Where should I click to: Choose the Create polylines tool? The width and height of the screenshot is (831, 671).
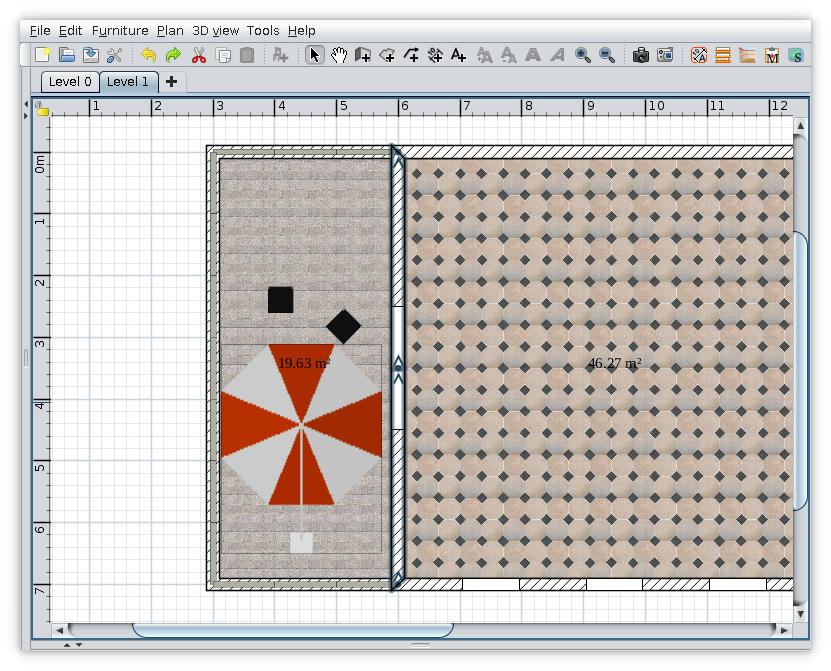411,55
